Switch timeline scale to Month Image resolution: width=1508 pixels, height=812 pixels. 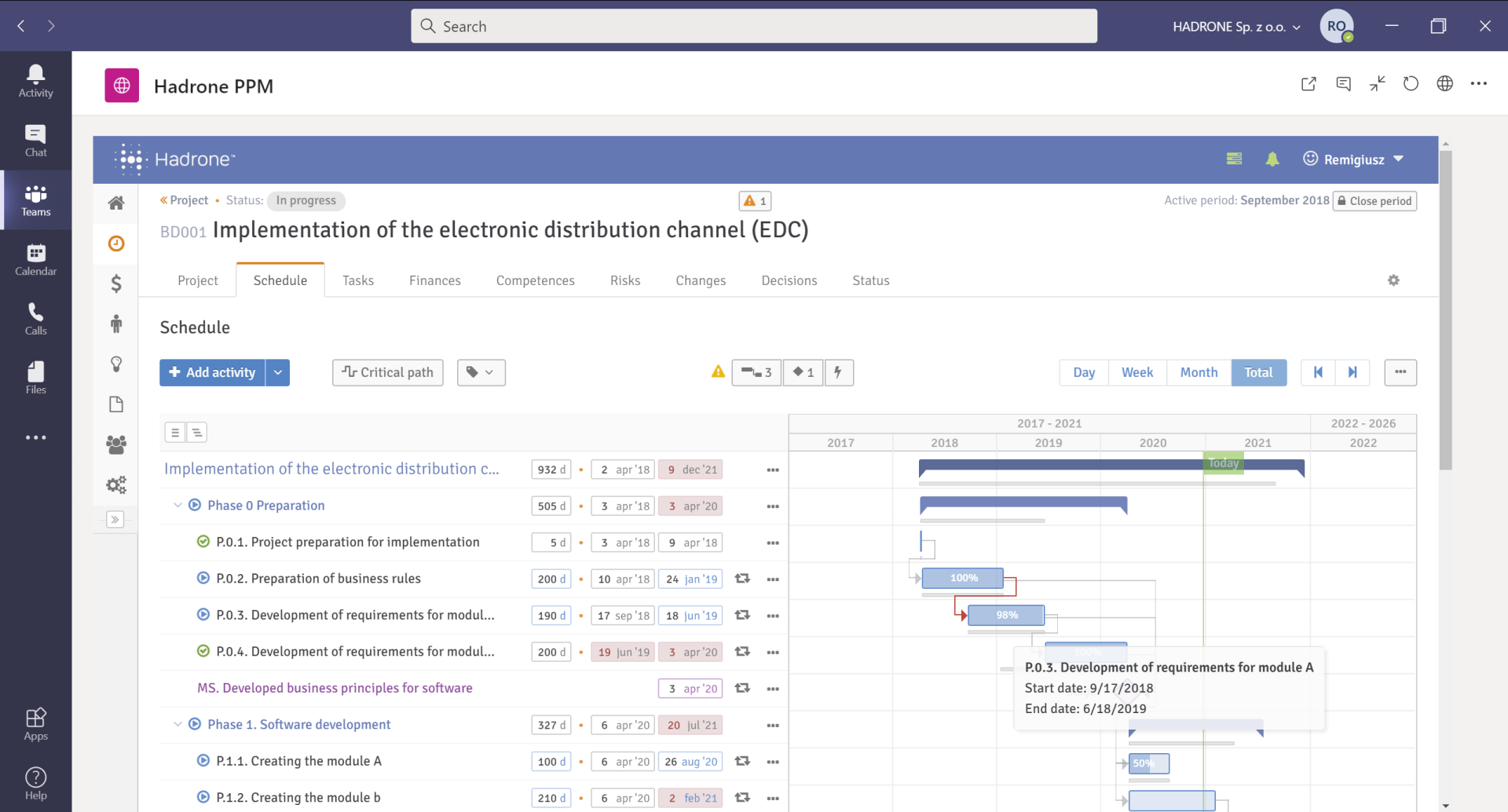tap(1199, 372)
